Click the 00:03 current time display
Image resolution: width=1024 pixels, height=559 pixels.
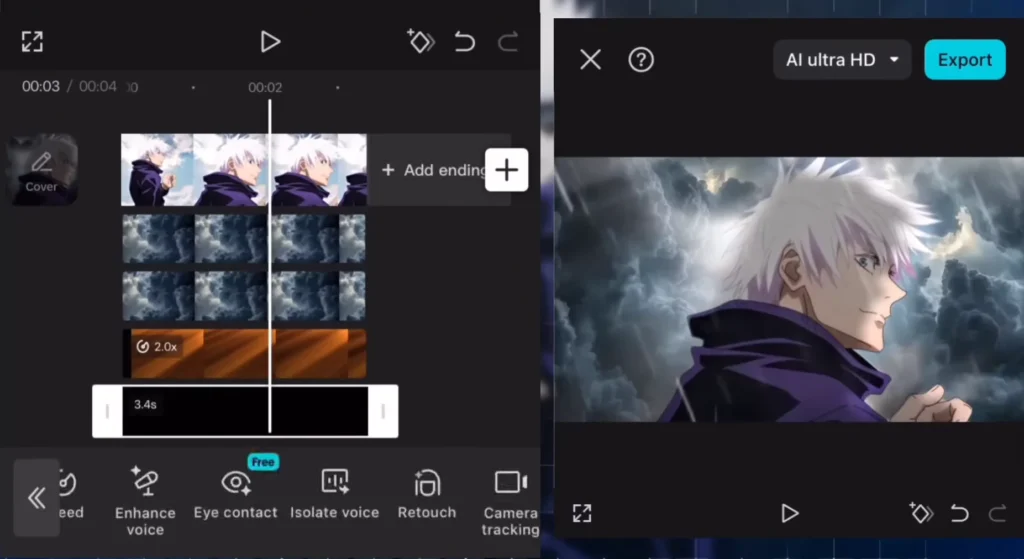[x=40, y=87]
